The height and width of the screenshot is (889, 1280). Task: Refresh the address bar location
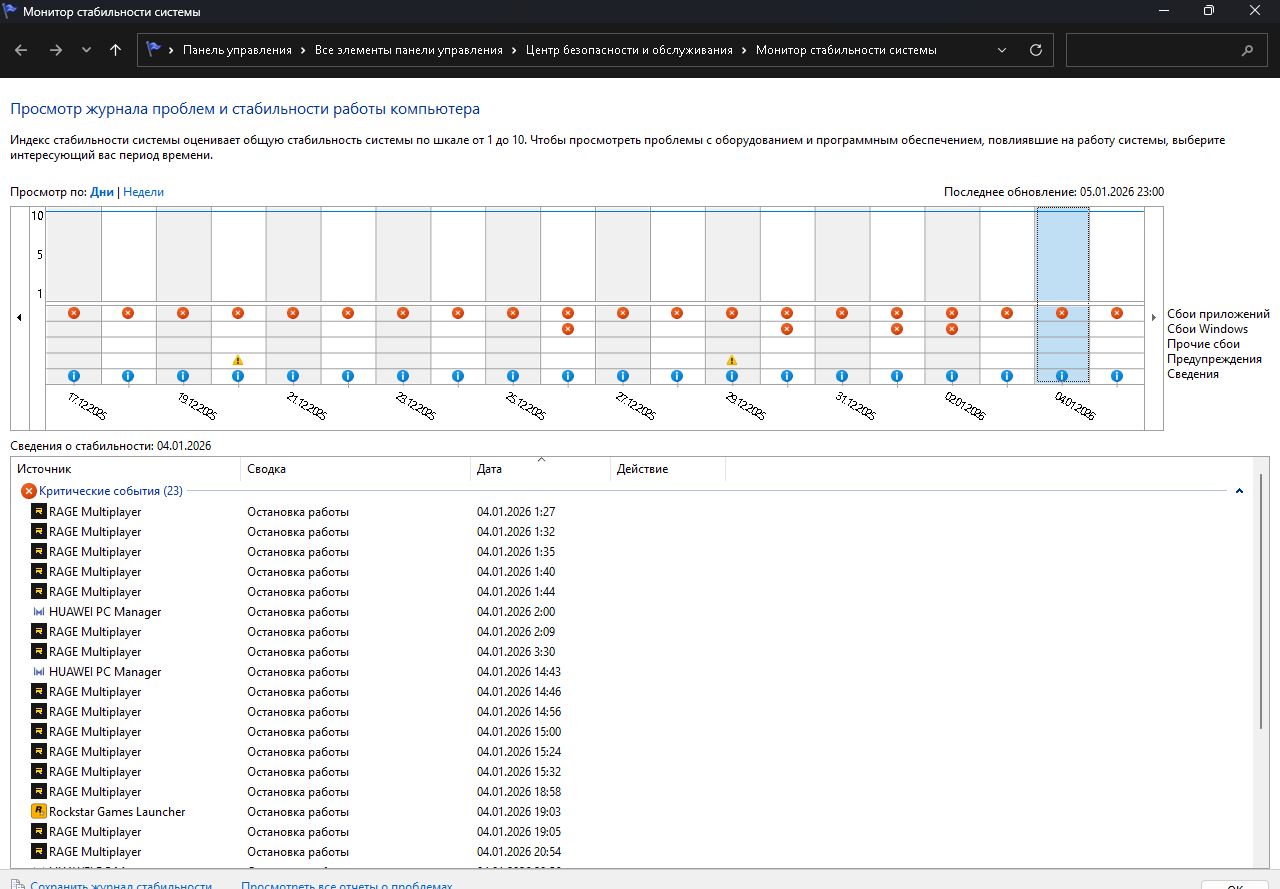point(1035,50)
